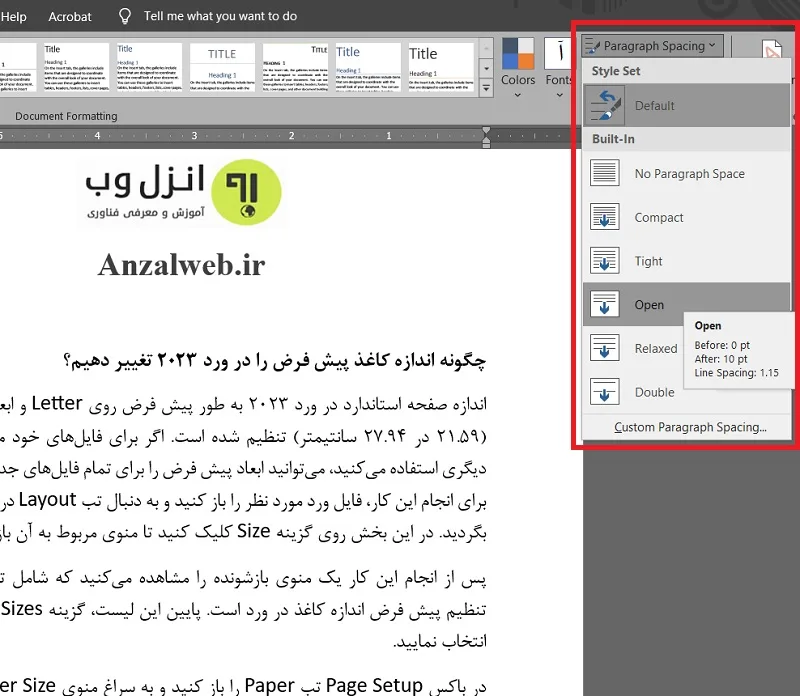800x696 pixels.
Task: Expand the full style set gallery
Action: 486,88
